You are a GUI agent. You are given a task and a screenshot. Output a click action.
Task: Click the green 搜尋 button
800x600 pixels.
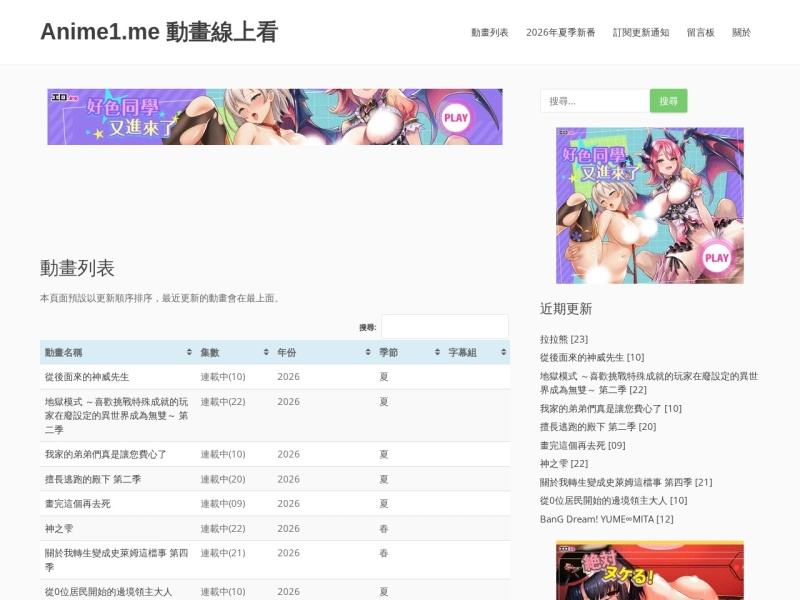(668, 101)
